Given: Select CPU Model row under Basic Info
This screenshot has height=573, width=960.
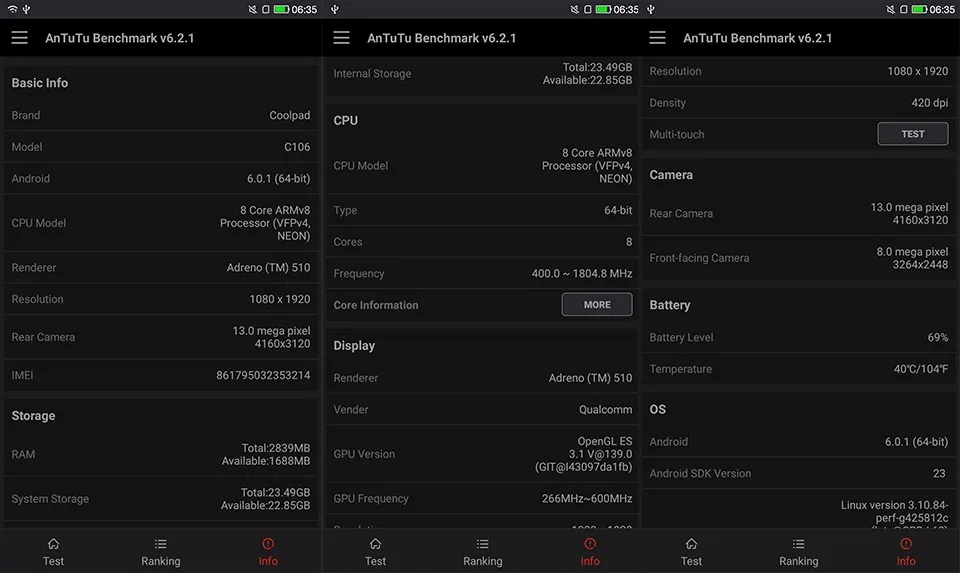Looking at the screenshot, I should click(x=160, y=223).
